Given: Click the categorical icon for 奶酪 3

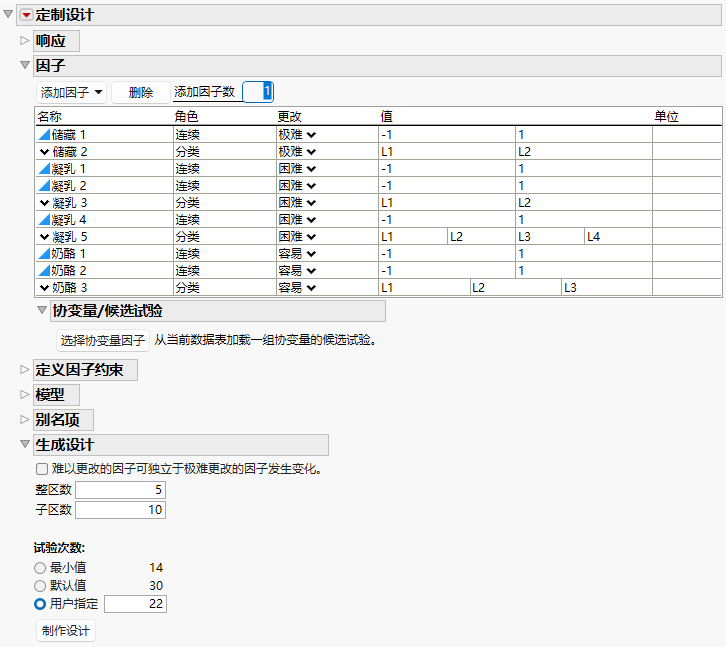Looking at the screenshot, I should tap(44, 288).
